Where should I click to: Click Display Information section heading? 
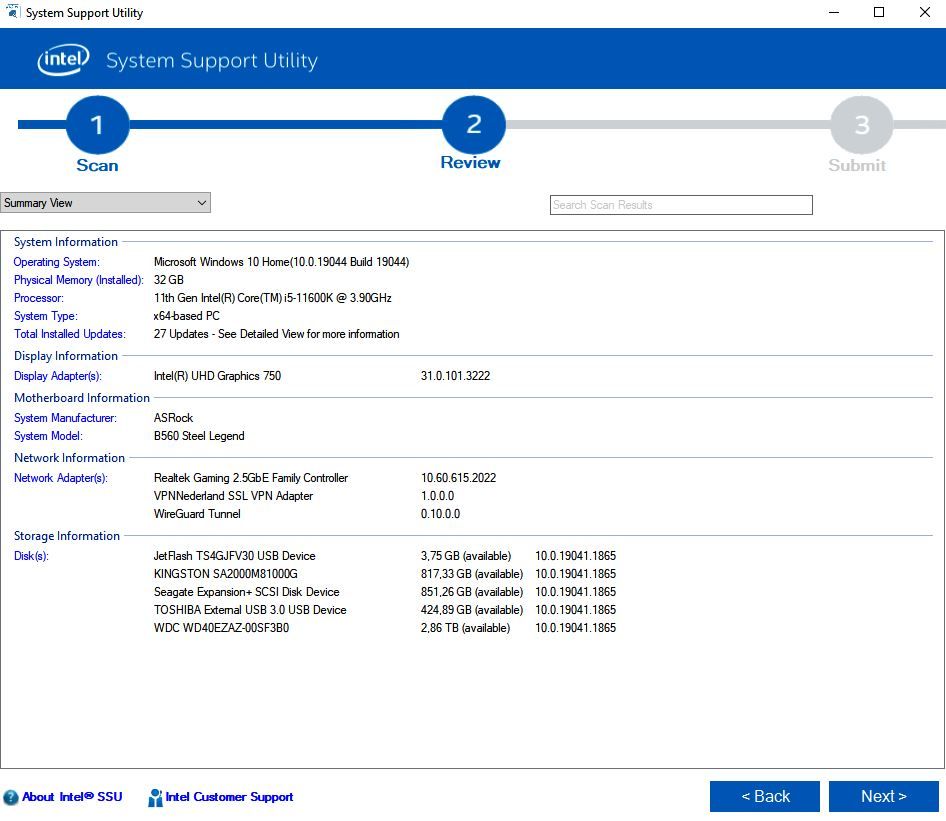click(66, 356)
